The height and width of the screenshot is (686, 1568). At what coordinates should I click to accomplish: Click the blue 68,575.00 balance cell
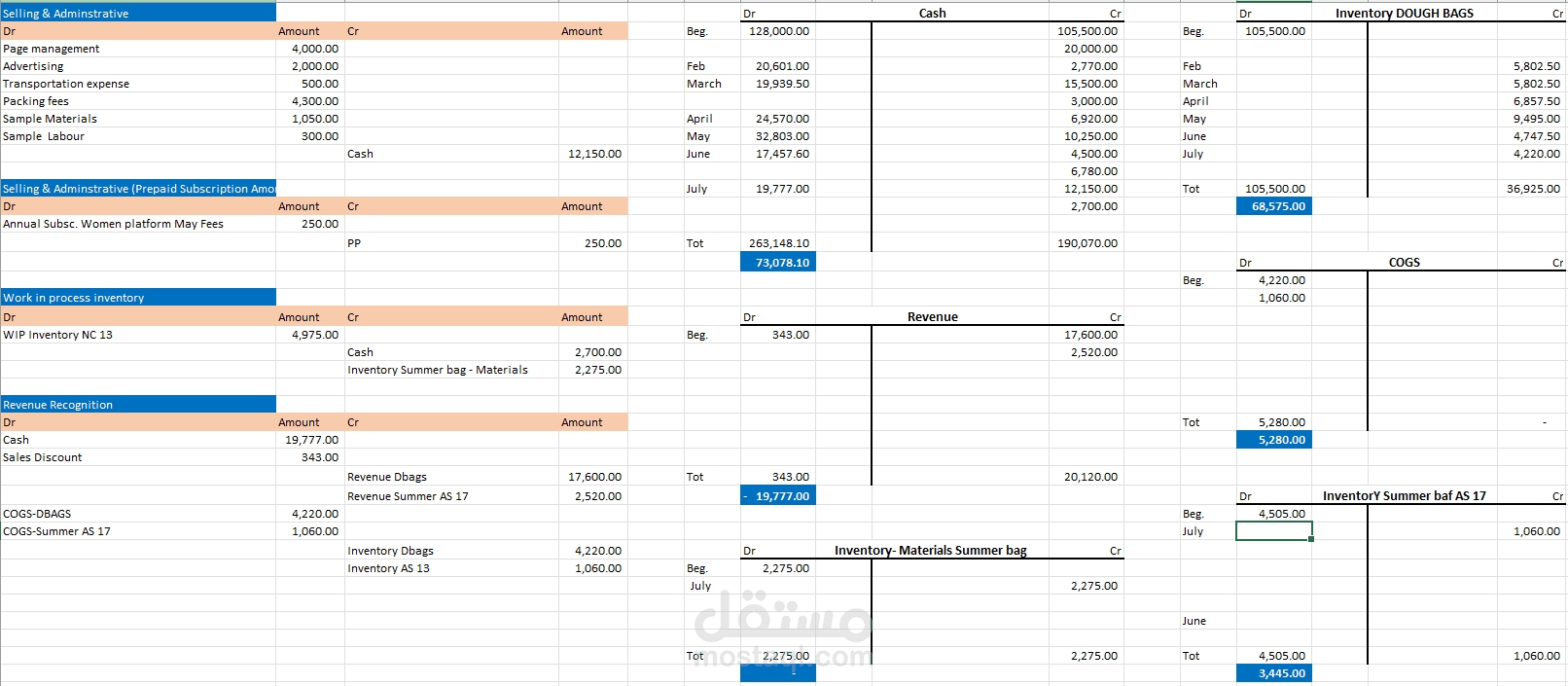(x=1274, y=206)
